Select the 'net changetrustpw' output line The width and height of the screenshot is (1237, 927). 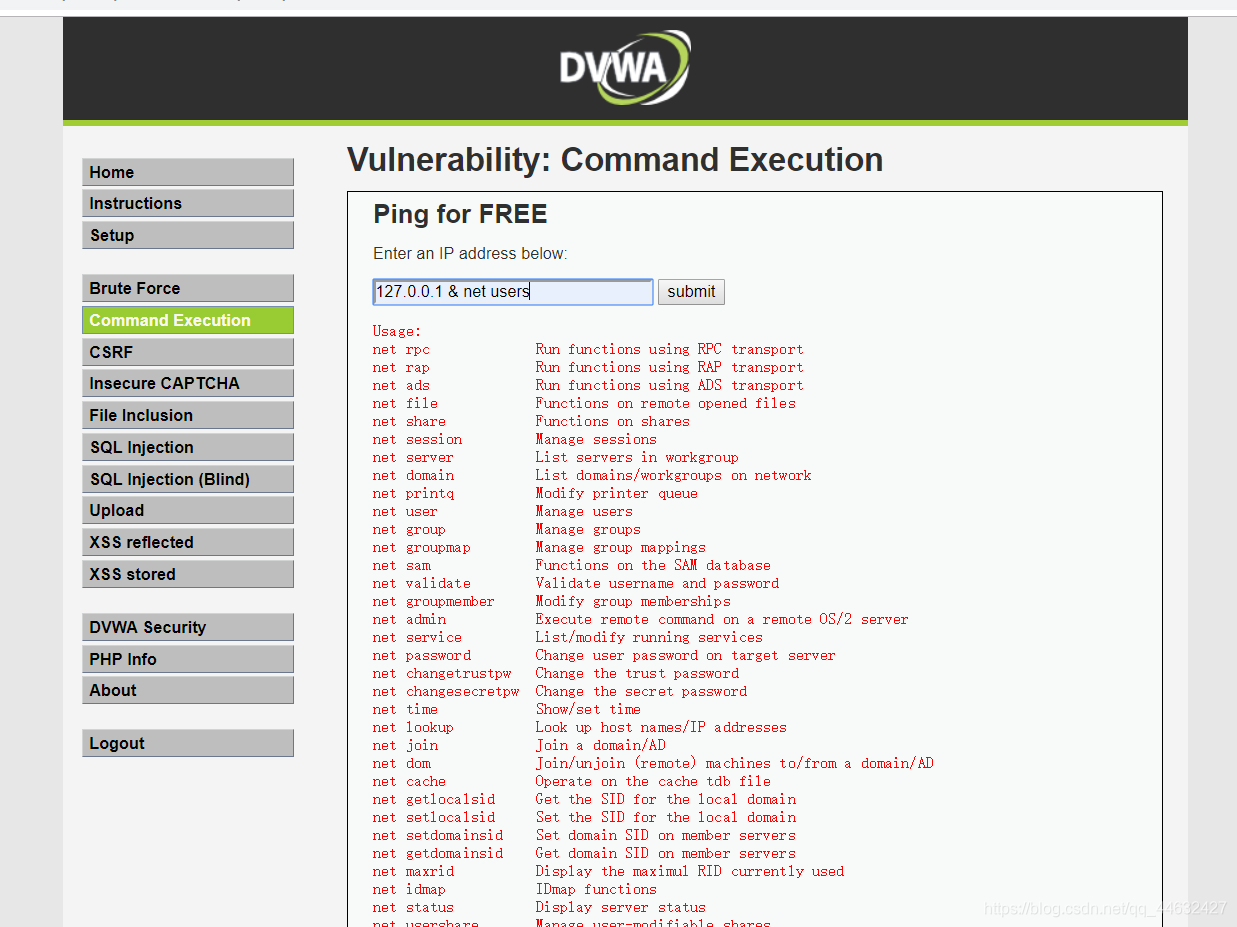pos(556,673)
